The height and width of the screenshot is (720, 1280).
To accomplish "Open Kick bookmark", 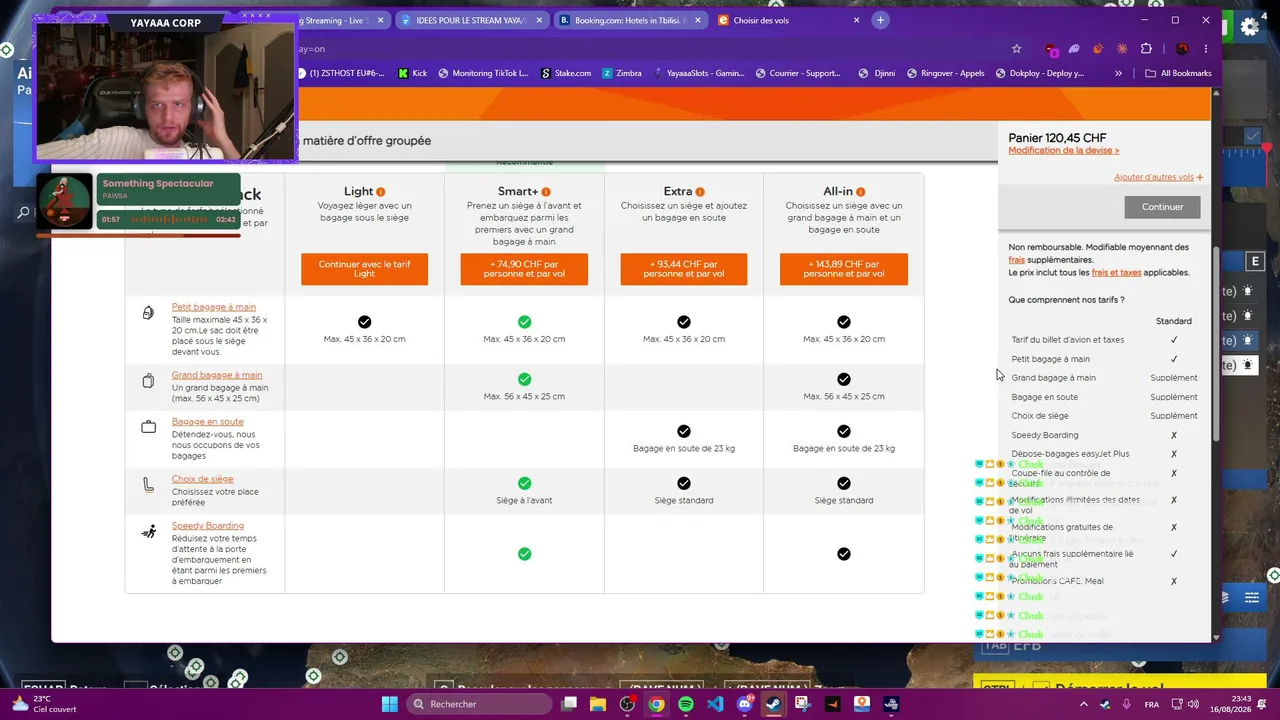I will click(x=412, y=73).
